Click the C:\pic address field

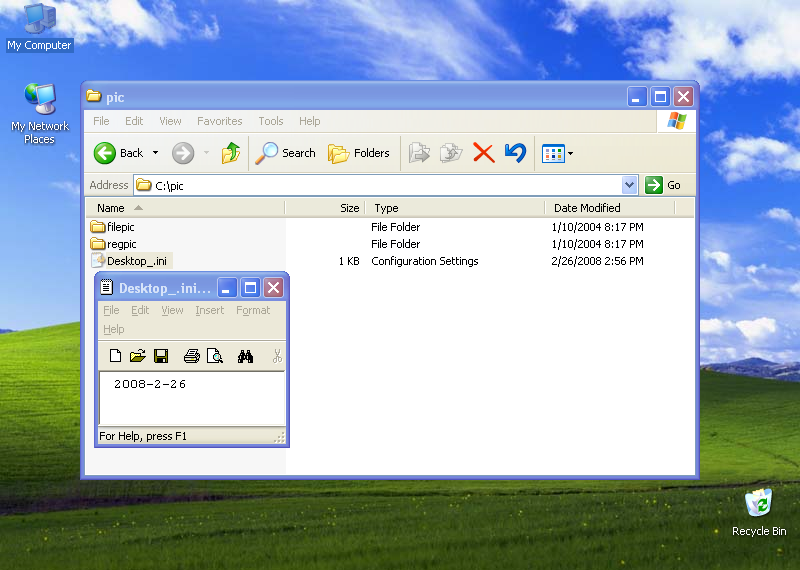[x=378, y=185]
